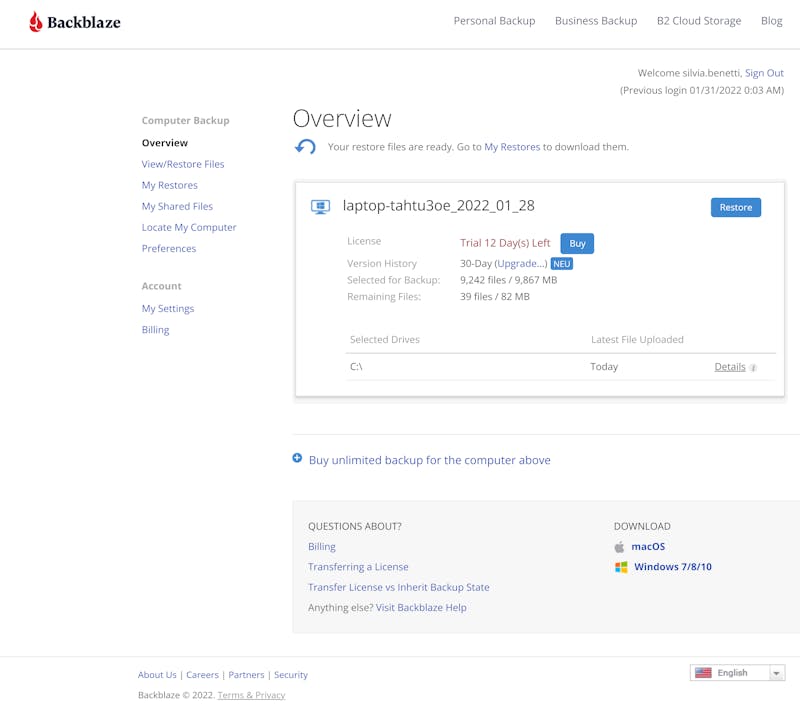This screenshot has width=800, height=704.
Task: Select Overview in the sidebar
Action: coord(165,143)
